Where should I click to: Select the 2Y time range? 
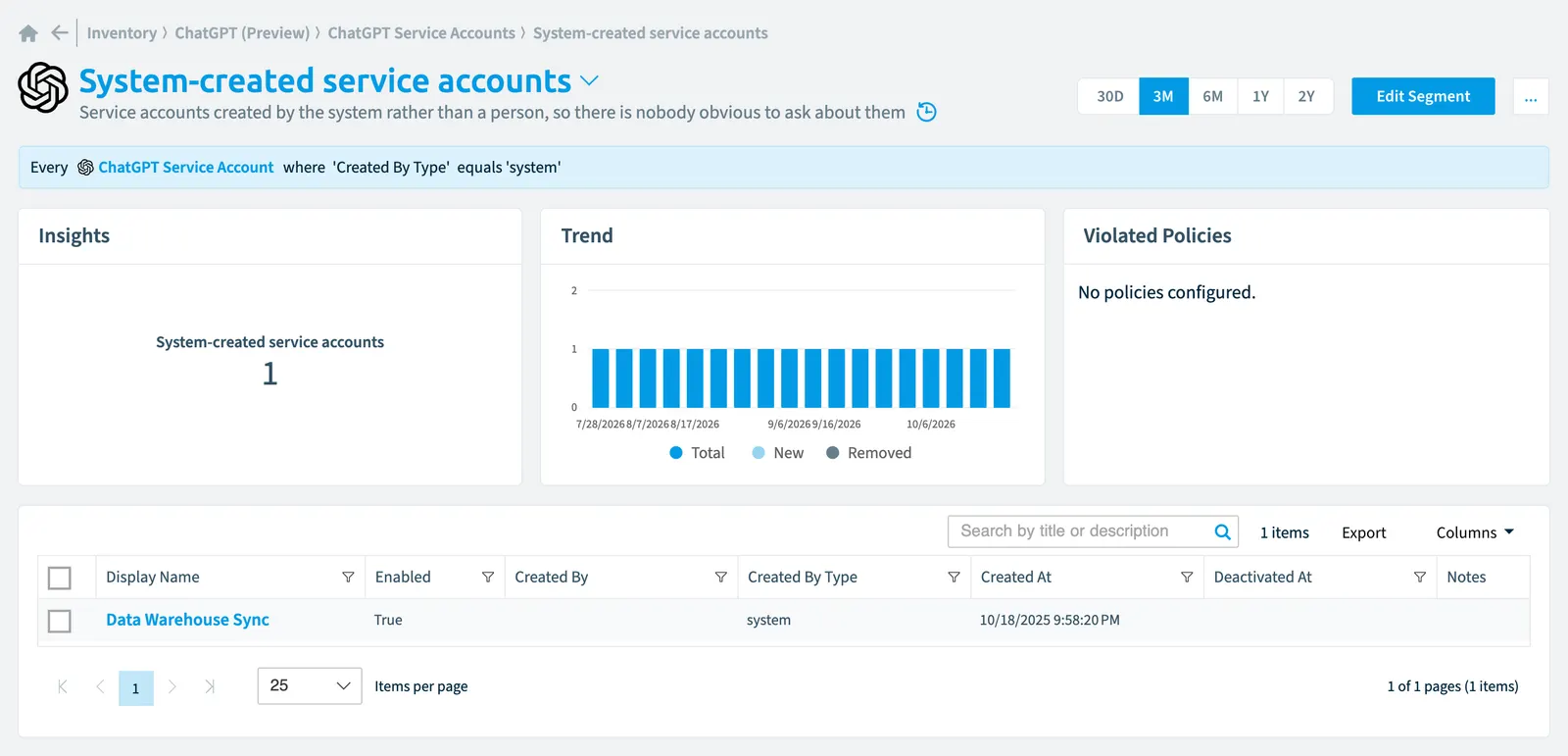pyautogui.click(x=1307, y=96)
